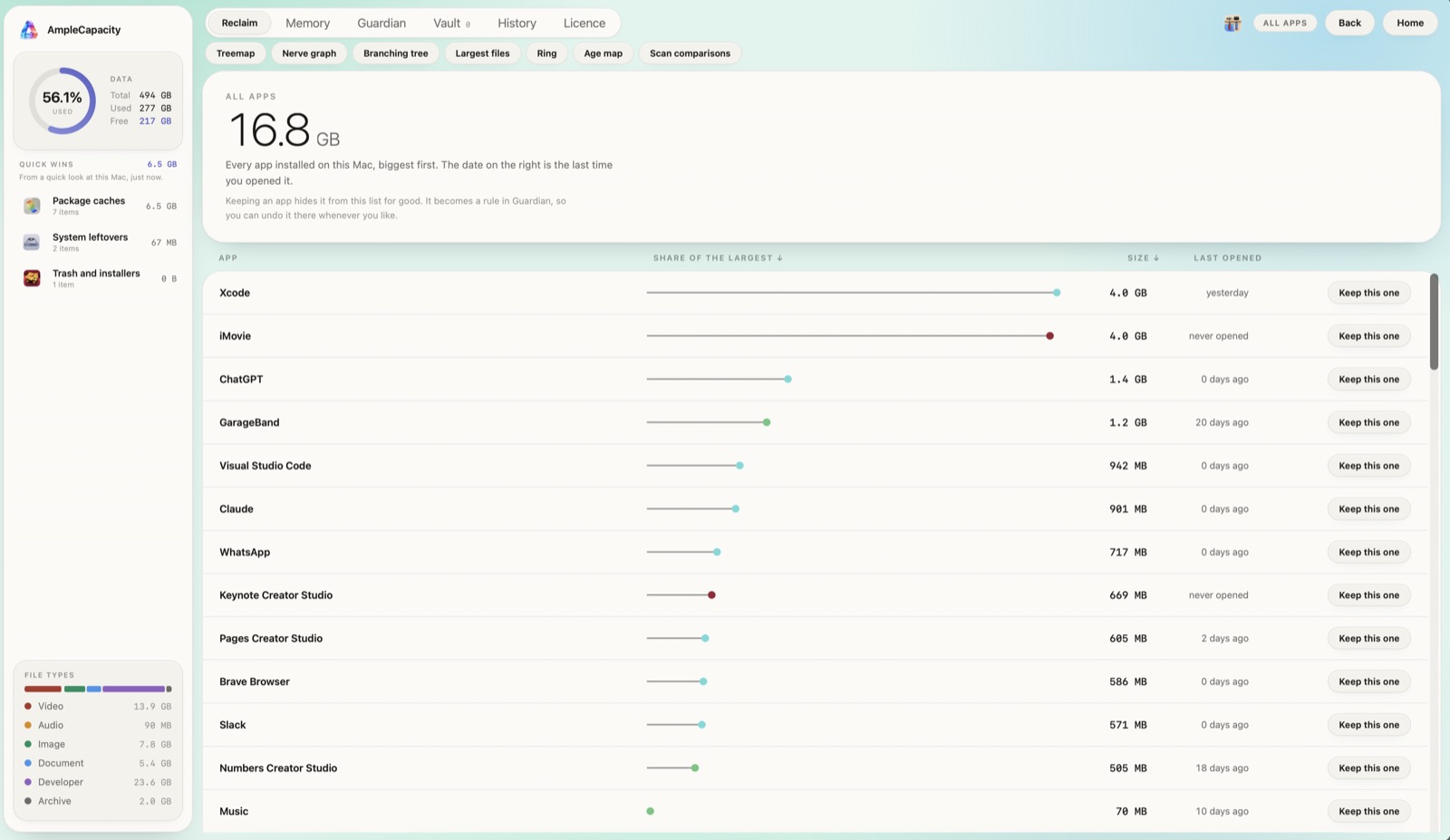This screenshot has height=840, width=1450.
Task: Click the file types colored distribution bar
Action: coord(98,689)
